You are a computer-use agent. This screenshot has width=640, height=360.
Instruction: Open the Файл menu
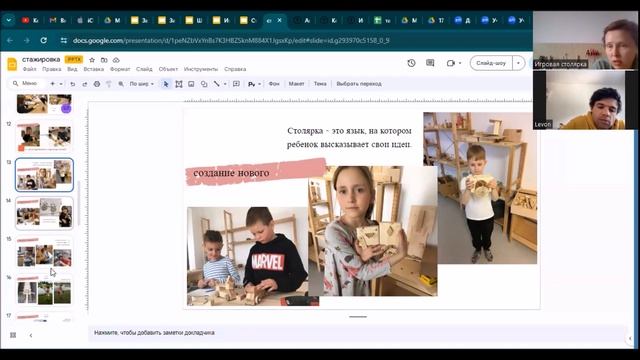pos(29,69)
